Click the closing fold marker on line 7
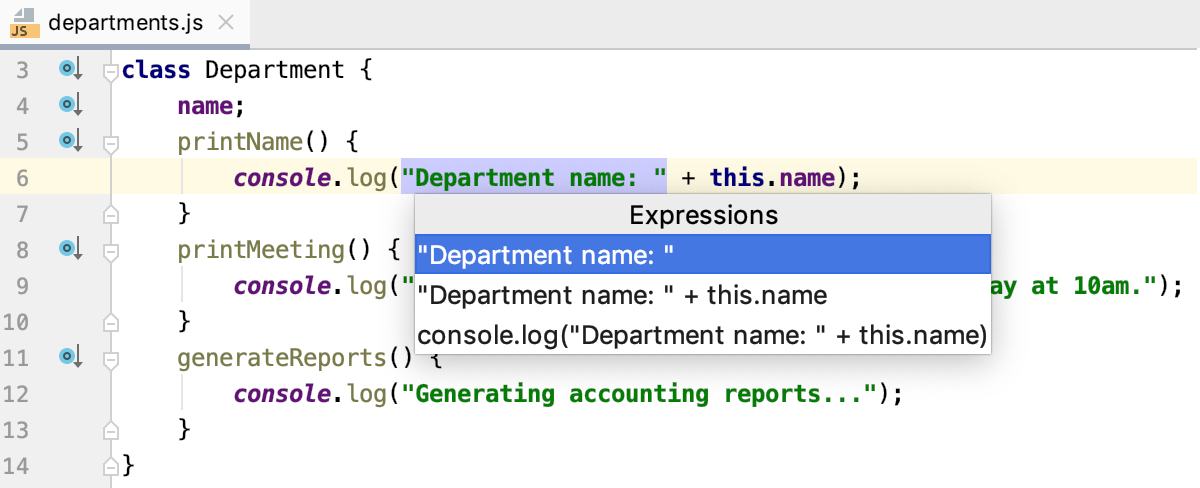The image size is (1200, 488). (x=111, y=214)
